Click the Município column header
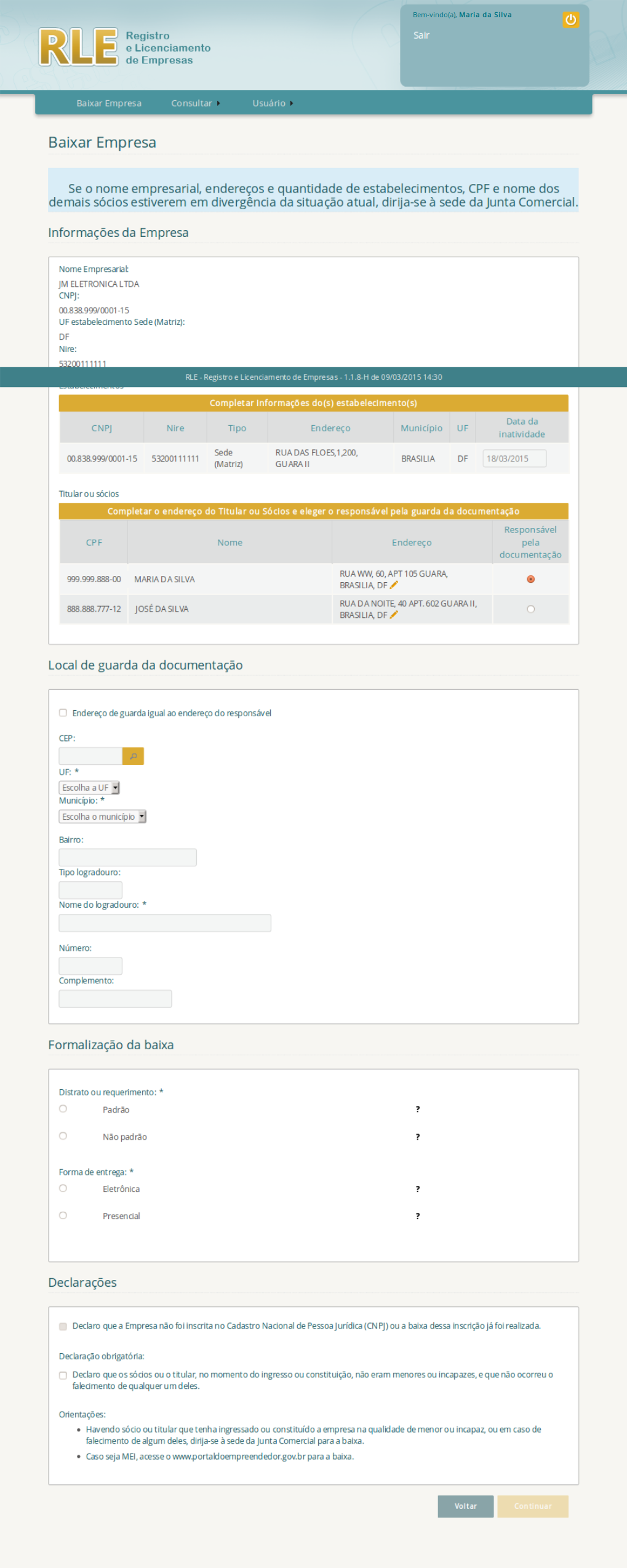 tap(421, 428)
